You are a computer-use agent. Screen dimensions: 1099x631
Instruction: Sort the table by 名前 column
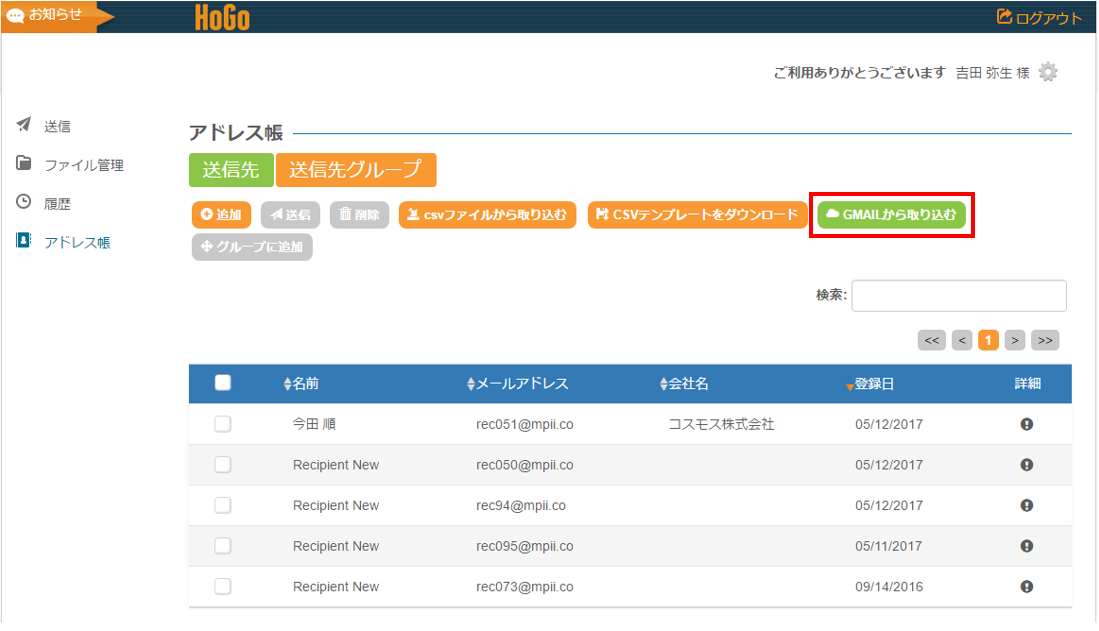point(303,384)
